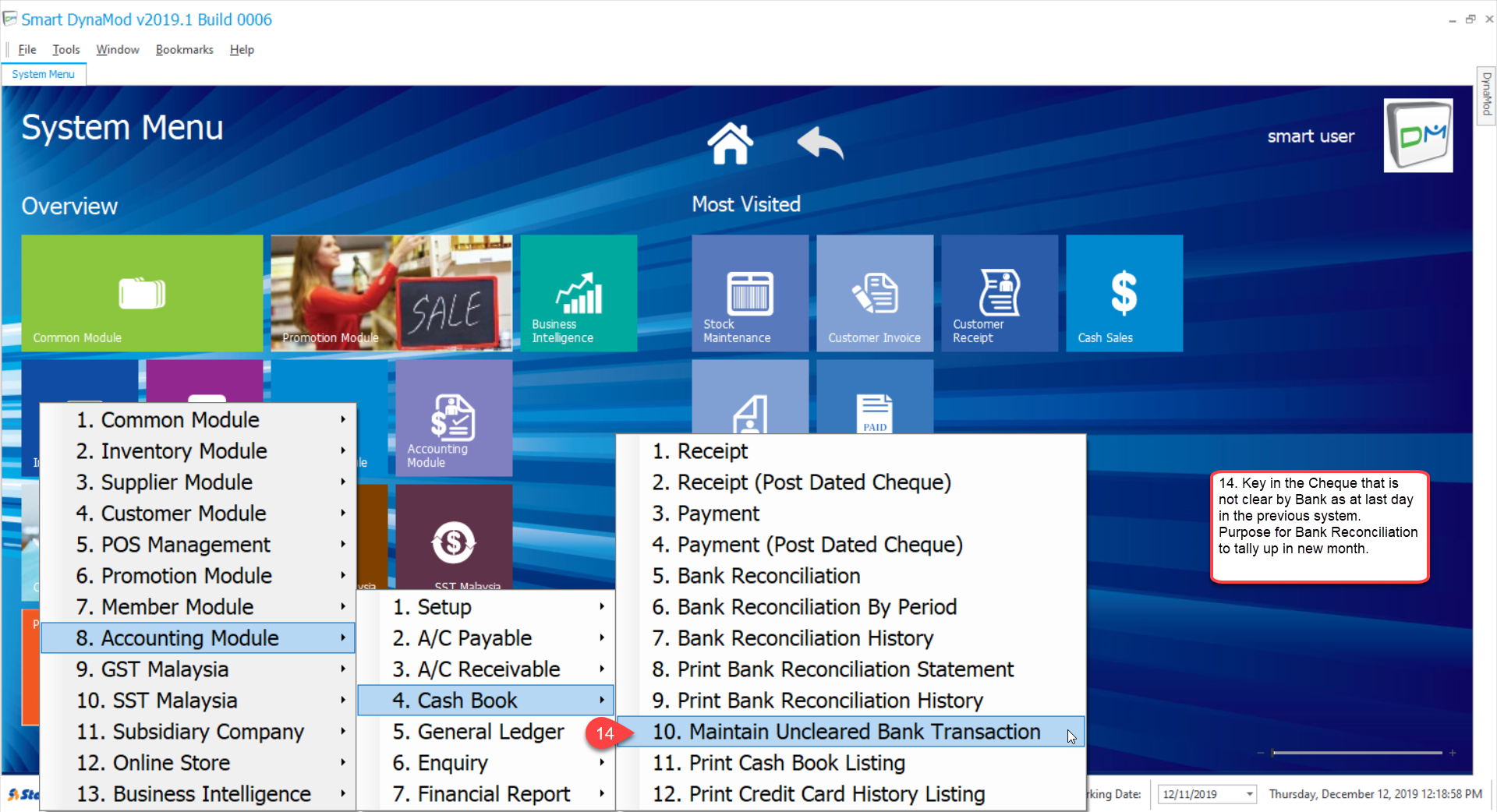The width and height of the screenshot is (1497, 812).
Task: Choose 1. Receipt in Cash Book menu
Action: click(x=851, y=450)
